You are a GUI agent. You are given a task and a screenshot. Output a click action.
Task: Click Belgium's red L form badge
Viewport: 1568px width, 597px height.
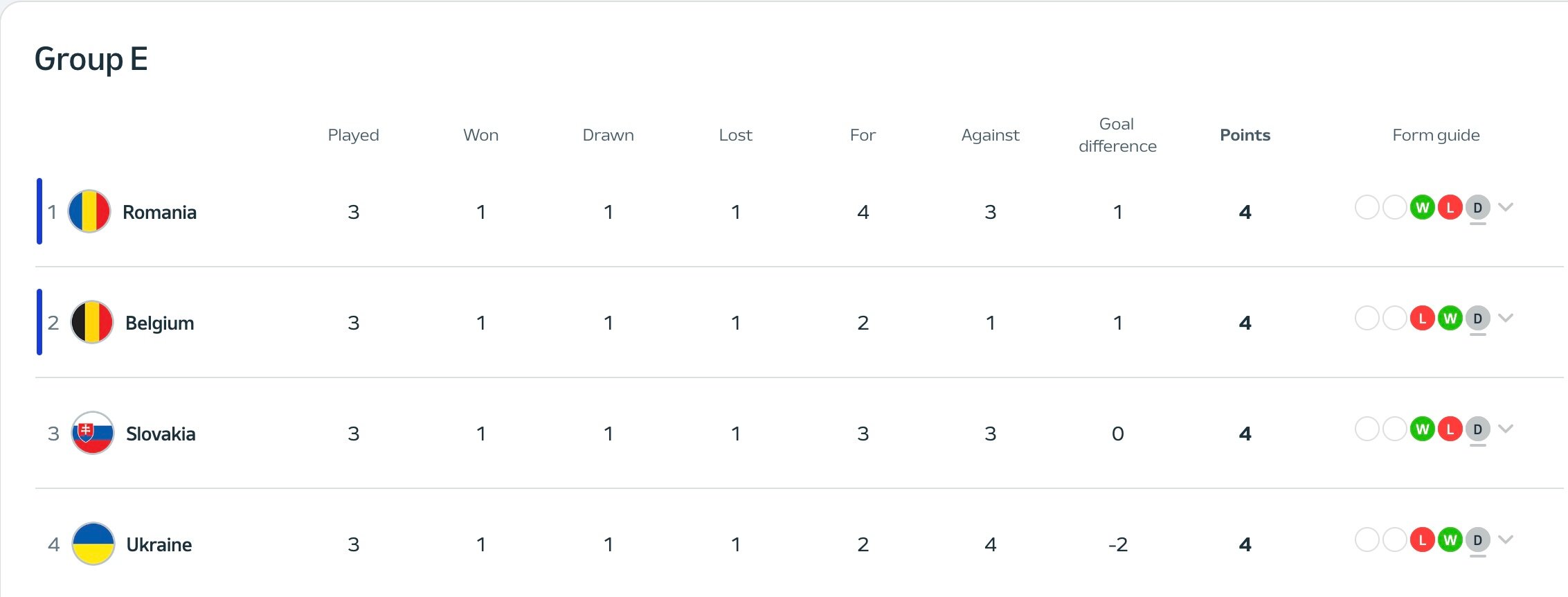pyautogui.click(x=1422, y=318)
